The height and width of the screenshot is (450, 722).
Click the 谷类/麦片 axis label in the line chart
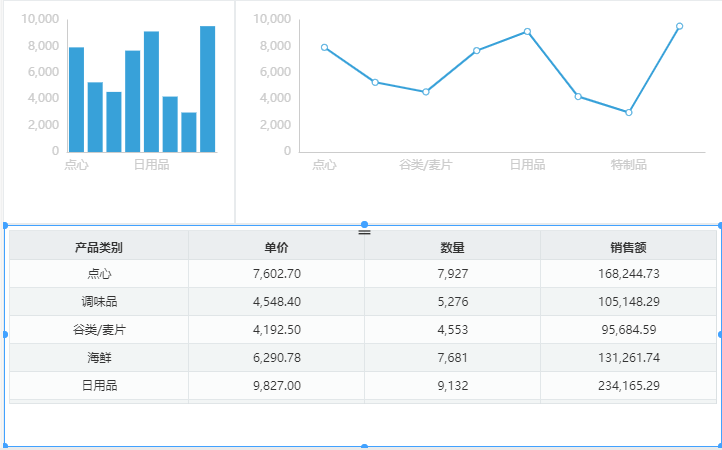pos(425,165)
